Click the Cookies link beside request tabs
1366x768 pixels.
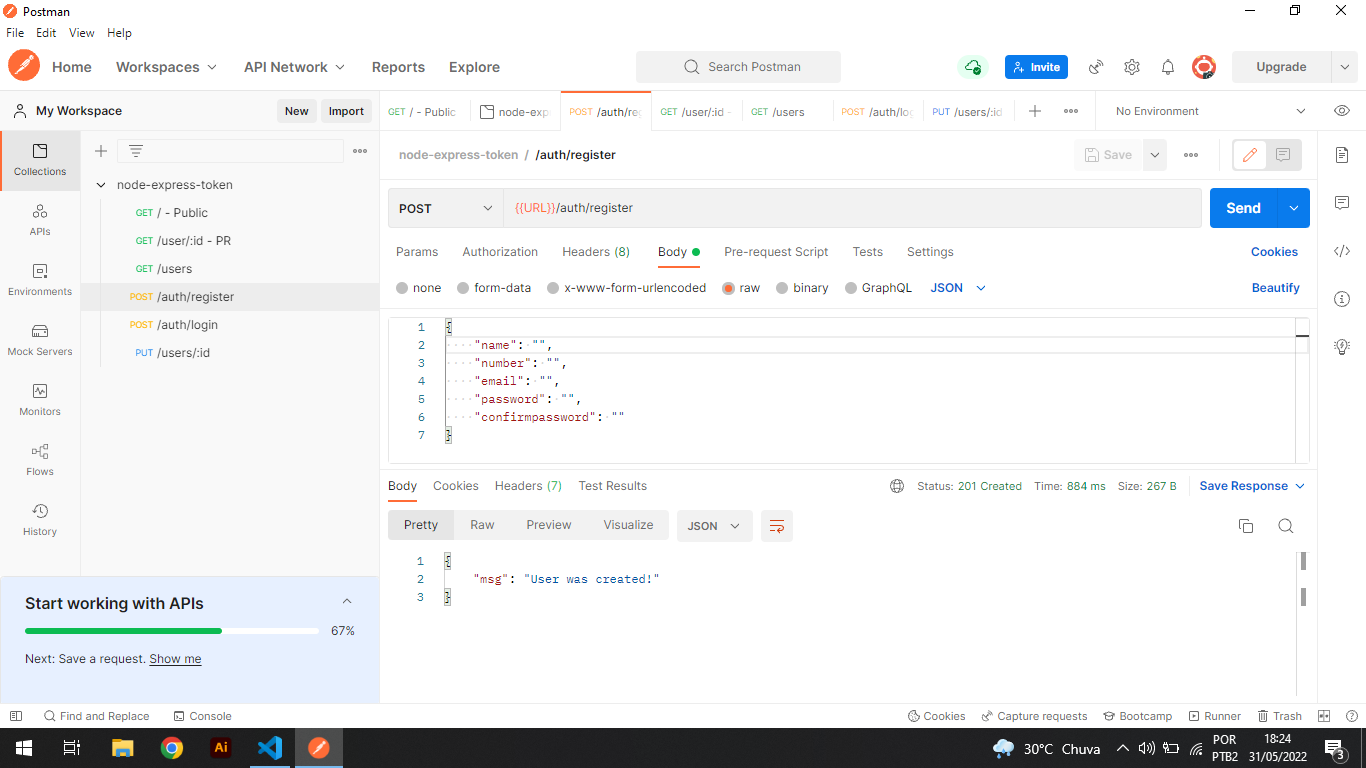click(x=1274, y=252)
